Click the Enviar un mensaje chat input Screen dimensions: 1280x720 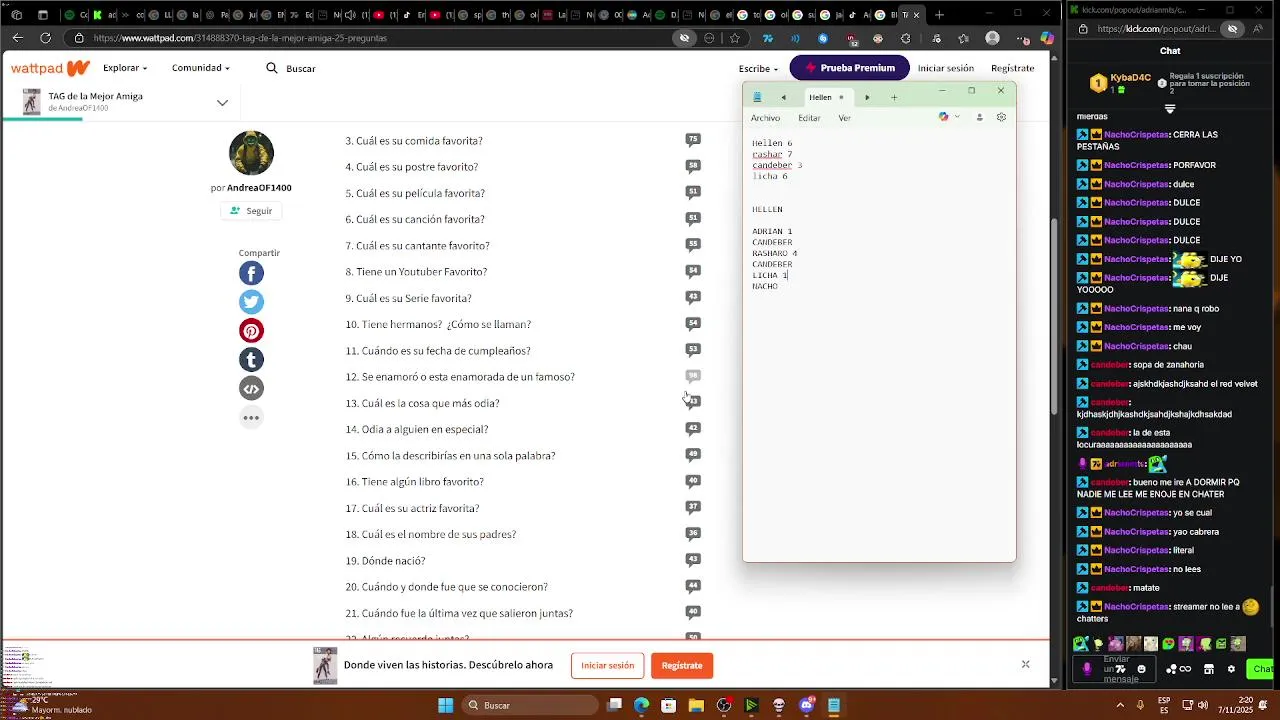(x=1116, y=669)
